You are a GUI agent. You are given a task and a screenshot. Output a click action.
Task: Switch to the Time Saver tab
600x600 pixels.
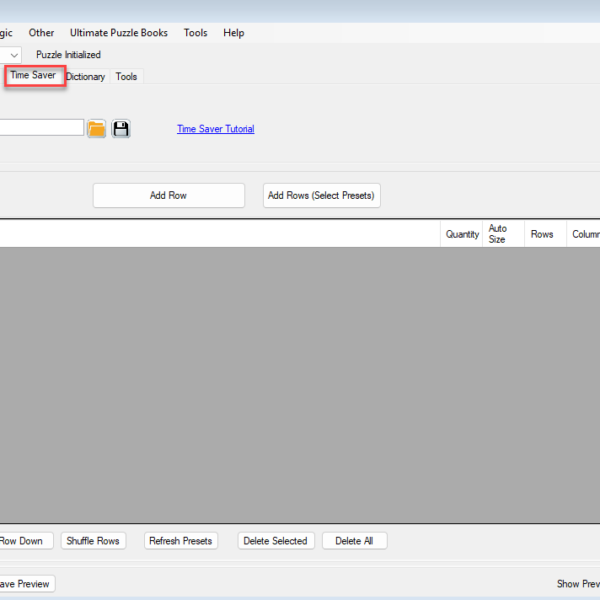pyautogui.click(x=33, y=76)
